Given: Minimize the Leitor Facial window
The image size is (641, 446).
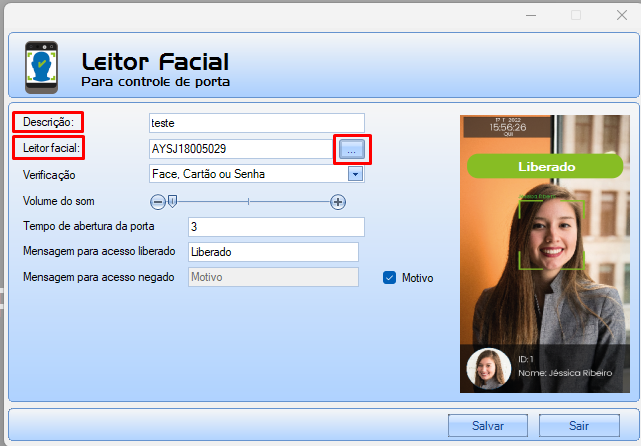Looking at the screenshot, I should coord(531,16).
